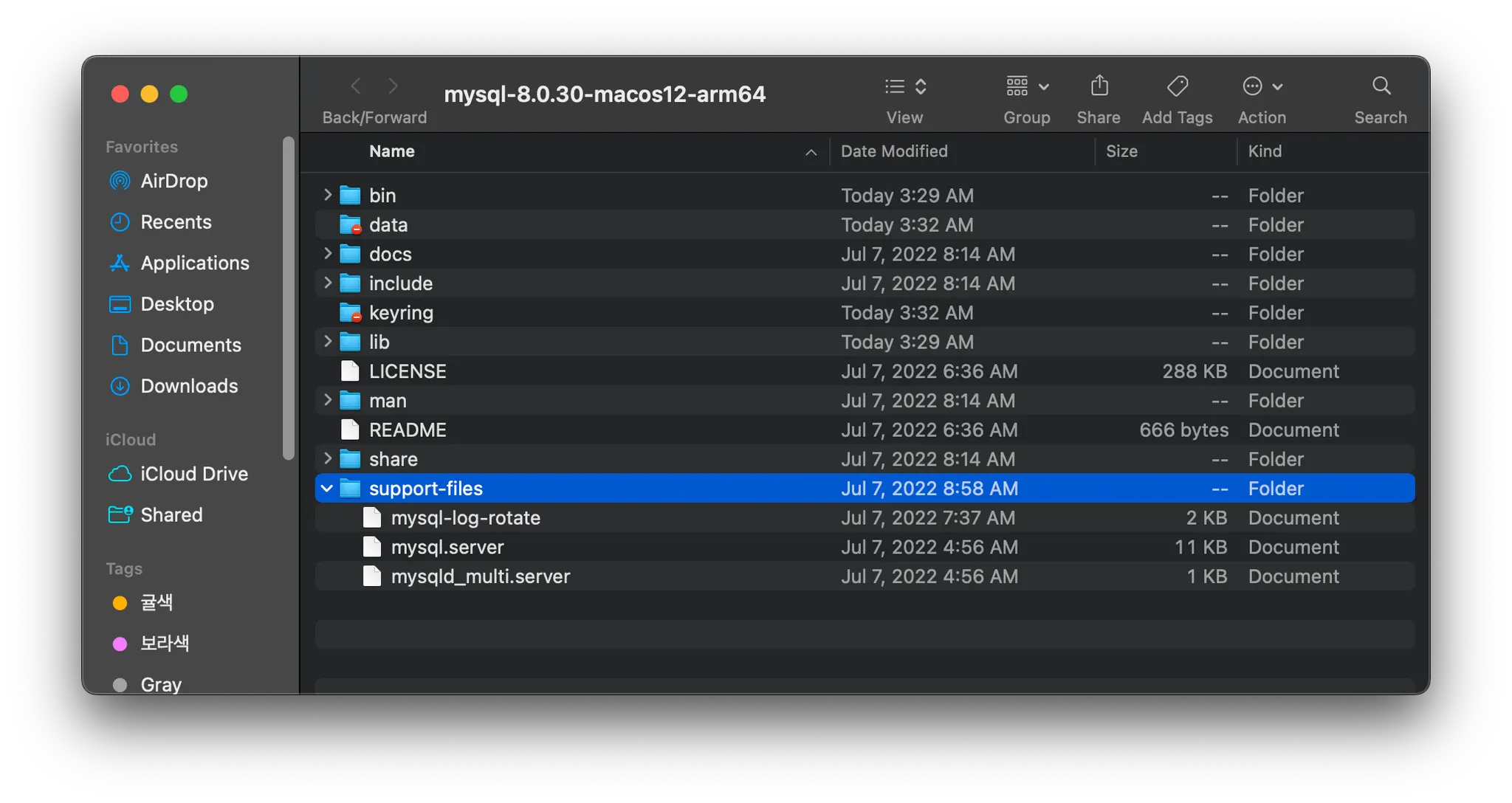
Task: Click the Add Tags icon
Action: (x=1177, y=86)
